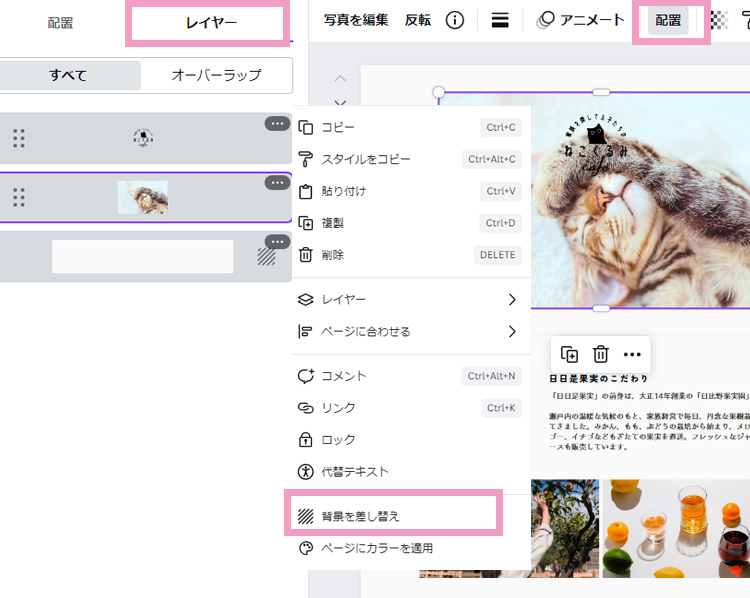Switch to the 配置 tab in the side panel
The image size is (750, 598).
60,22
